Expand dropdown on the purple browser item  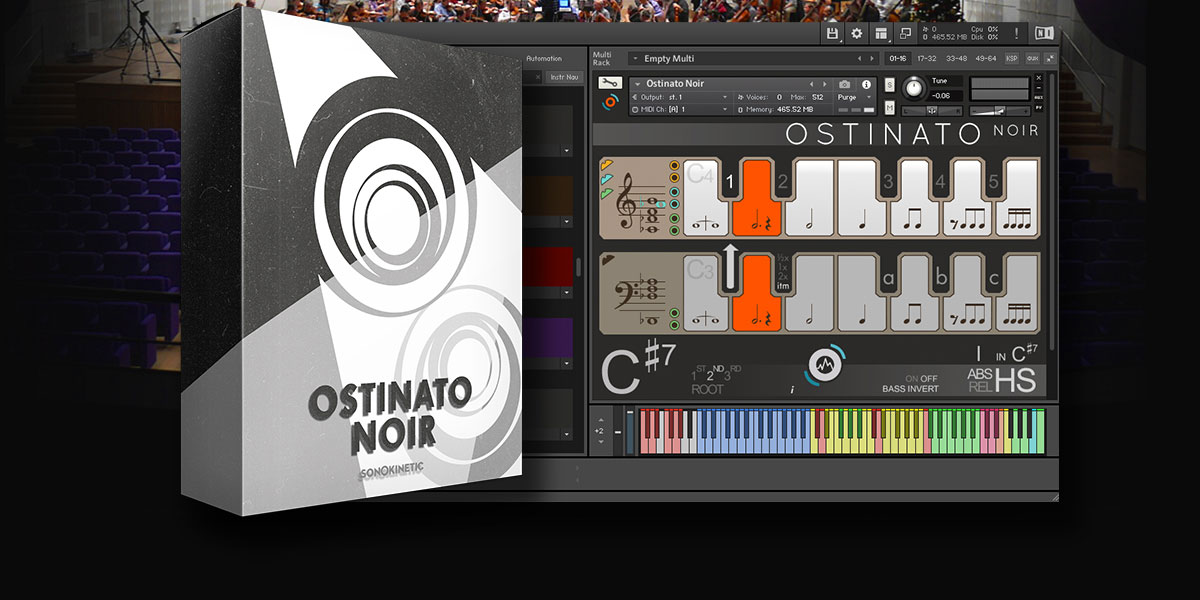pos(567,364)
